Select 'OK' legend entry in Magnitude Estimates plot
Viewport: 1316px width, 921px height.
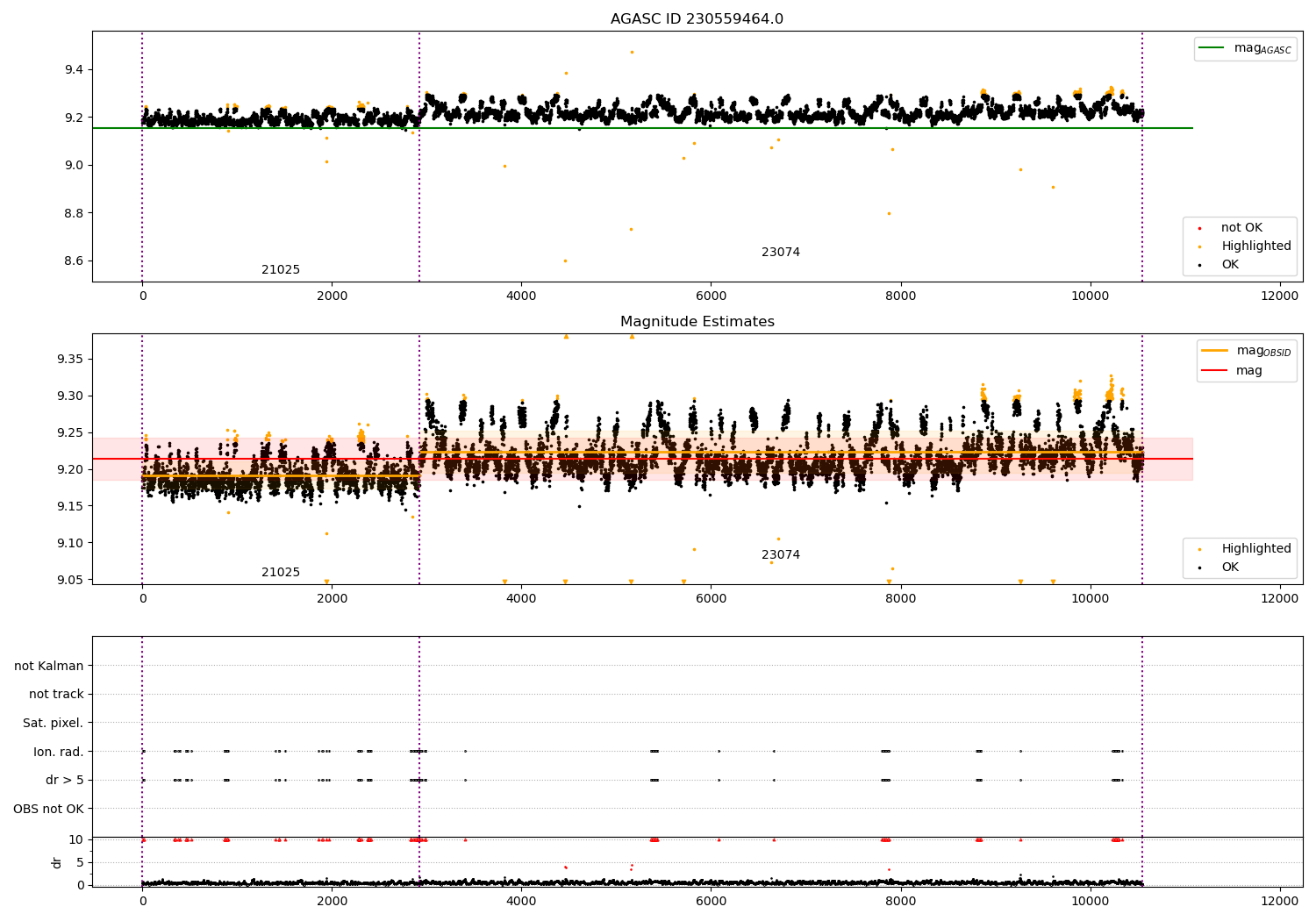(1230, 568)
